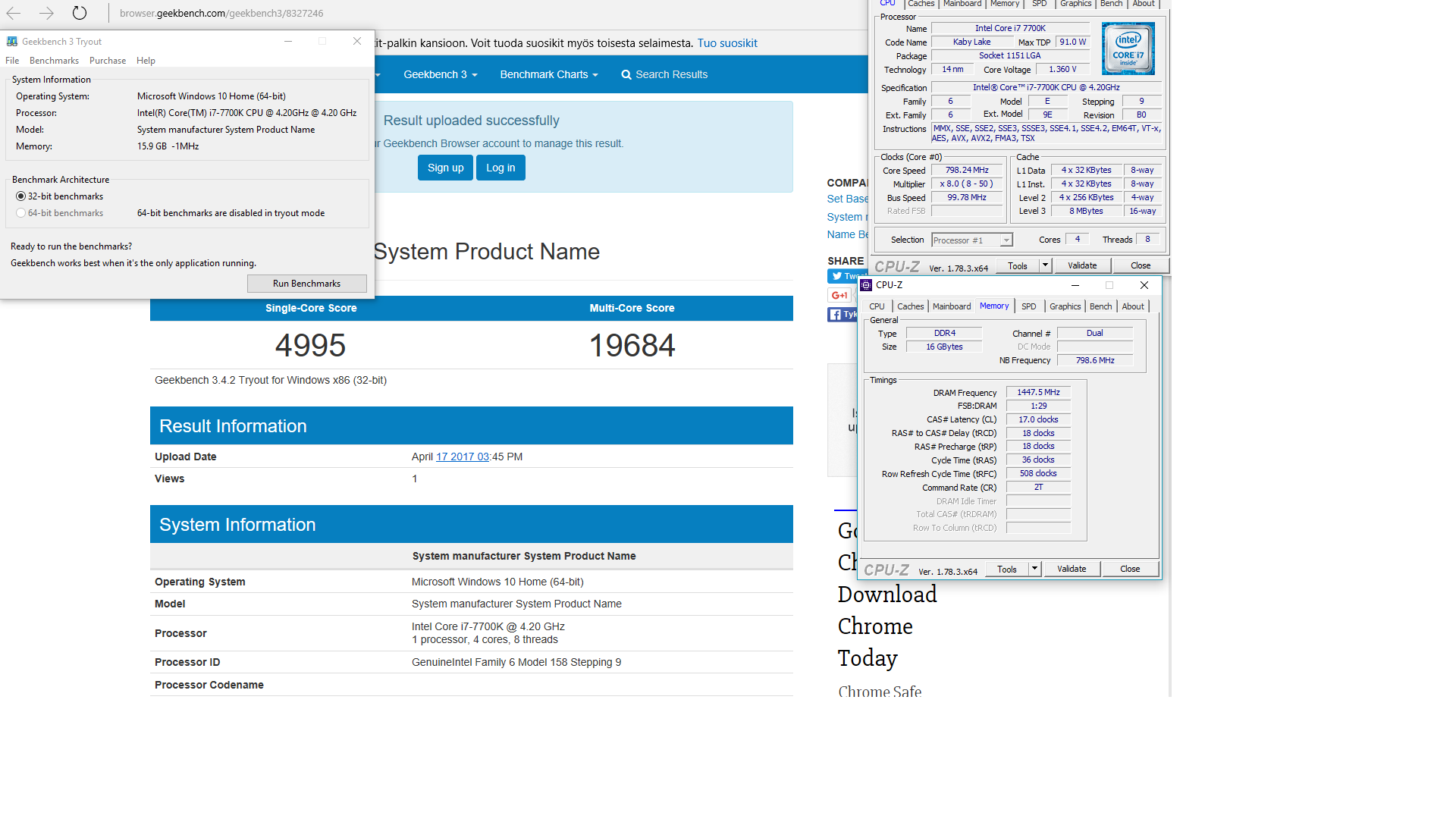The width and height of the screenshot is (1456, 819).
Task: Share the result with the Facebook button
Action: pos(842,314)
